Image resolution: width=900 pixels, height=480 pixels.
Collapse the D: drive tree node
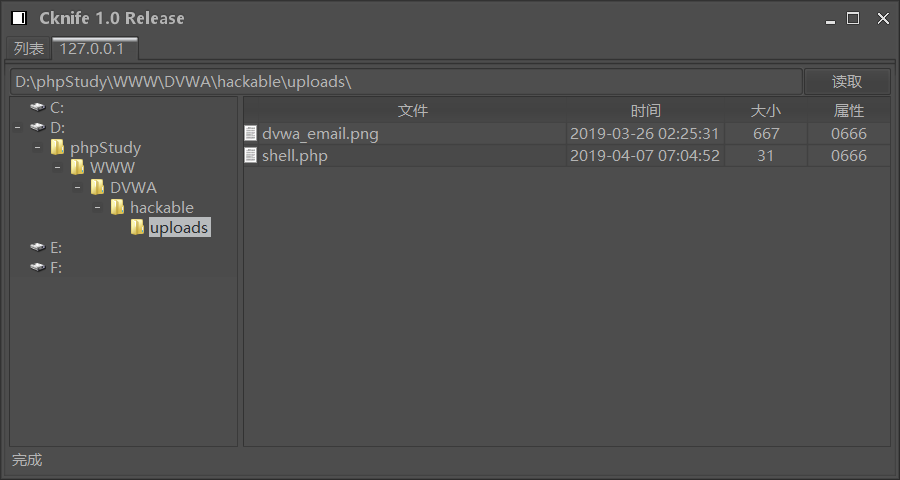tap(18, 127)
